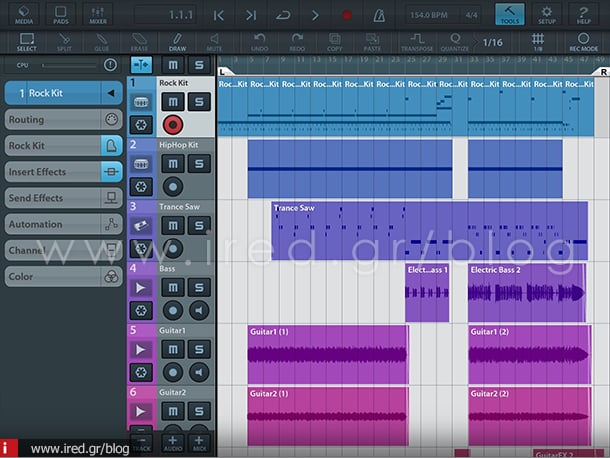Add a new MIDI track
Viewport: 610px width, 458px height.
click(200, 441)
